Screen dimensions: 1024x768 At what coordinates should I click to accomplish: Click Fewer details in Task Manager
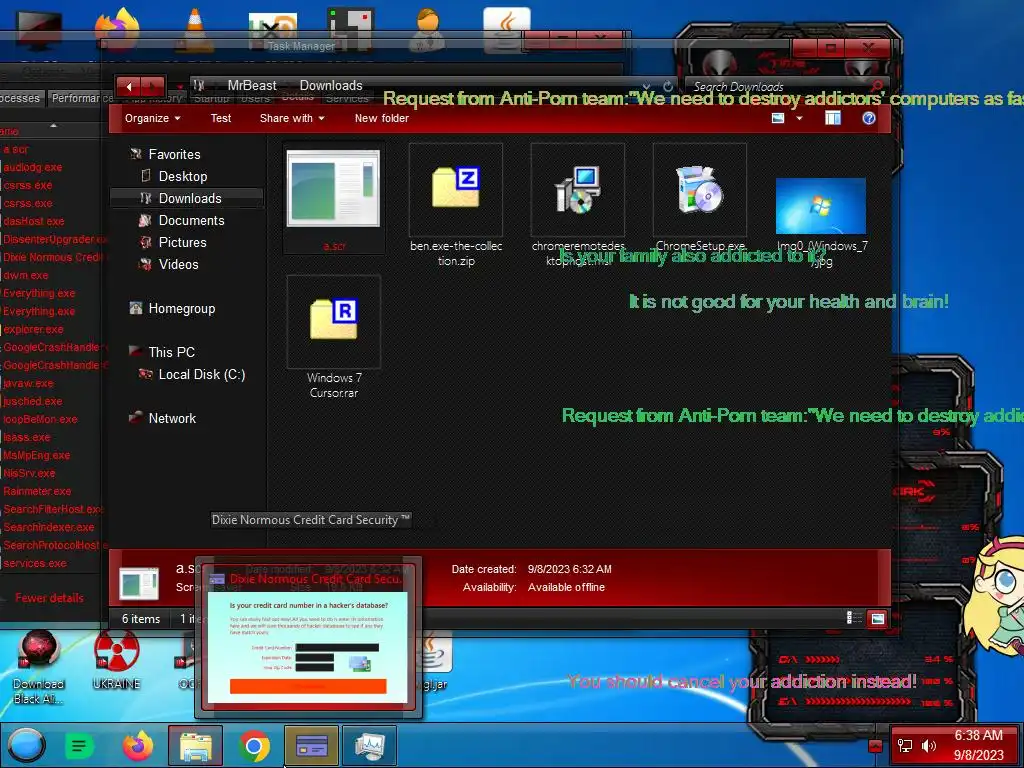[49, 598]
